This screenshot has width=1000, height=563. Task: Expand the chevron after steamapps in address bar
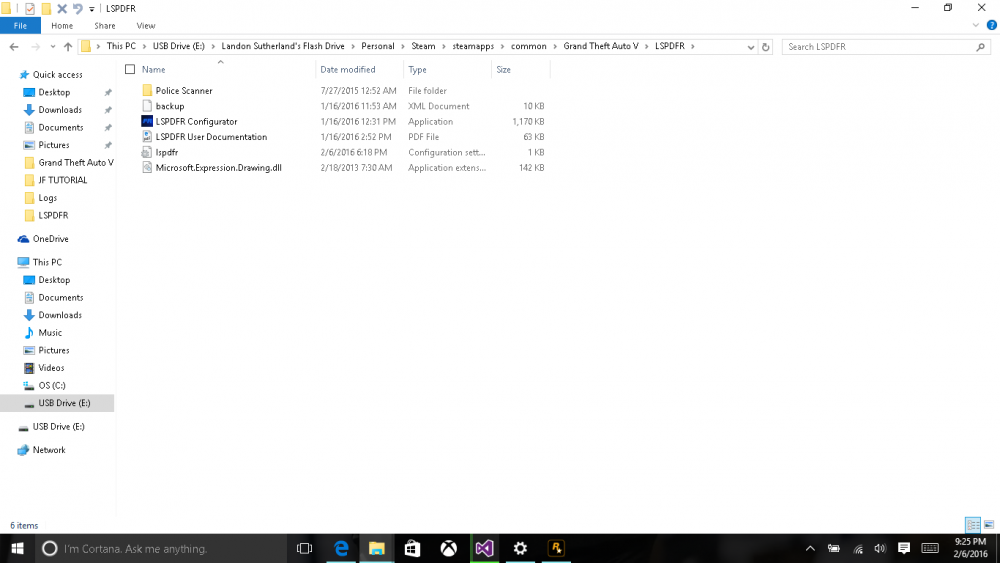503,47
